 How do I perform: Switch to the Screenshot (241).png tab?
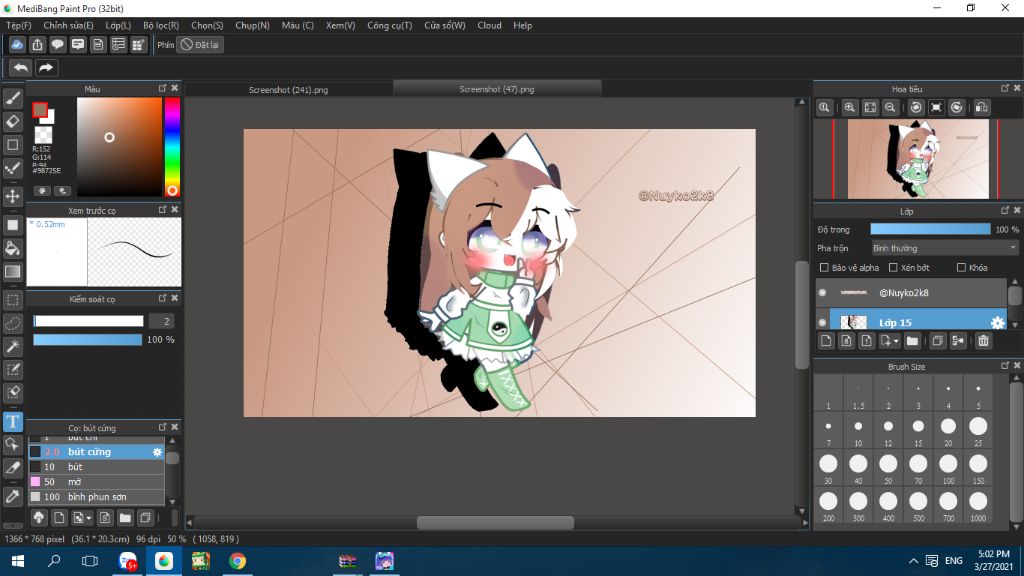(x=288, y=89)
